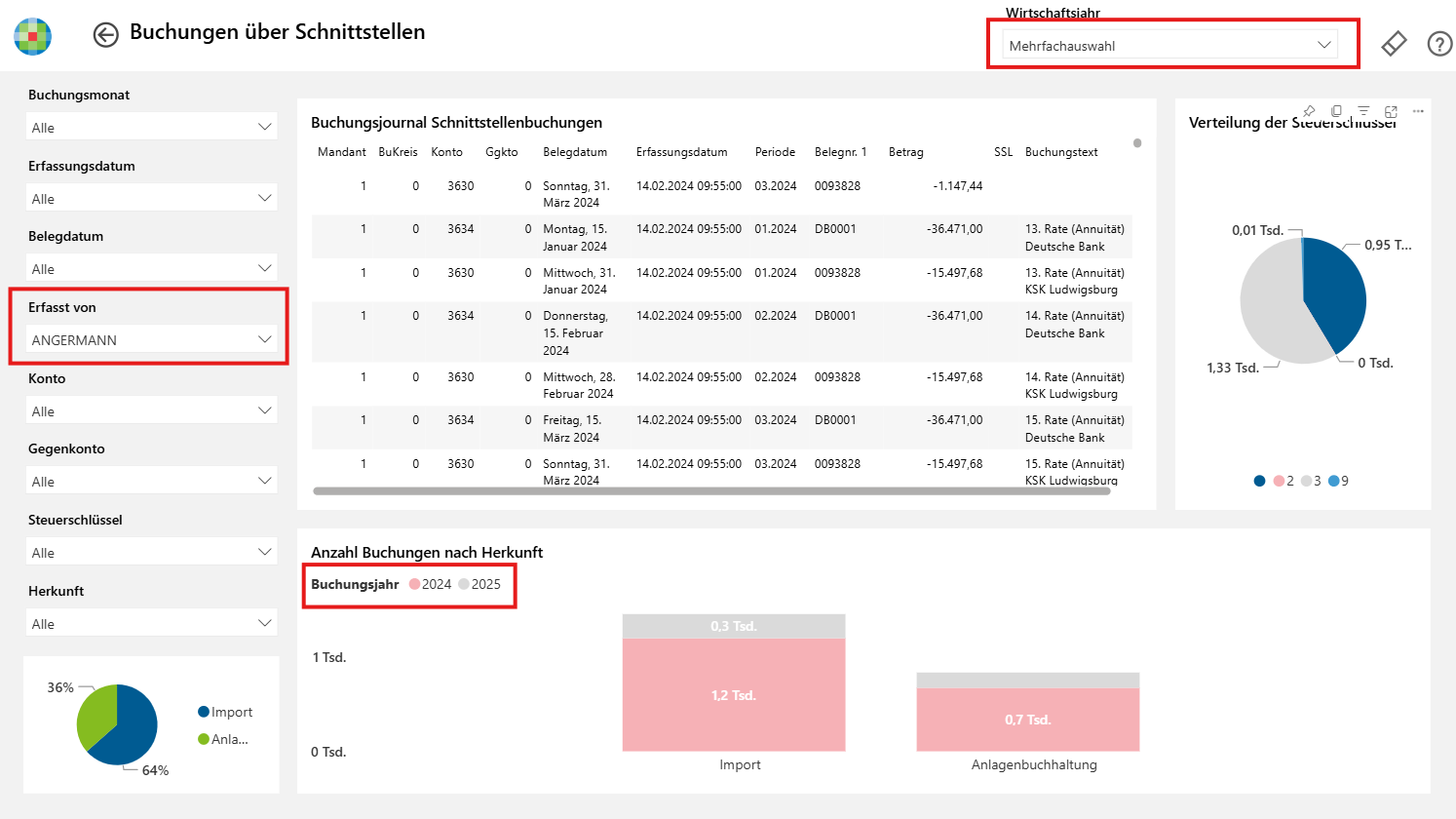This screenshot has height=819, width=1456.
Task: Open Steuerschlüssel chart in focus mode
Action: coord(1391,111)
